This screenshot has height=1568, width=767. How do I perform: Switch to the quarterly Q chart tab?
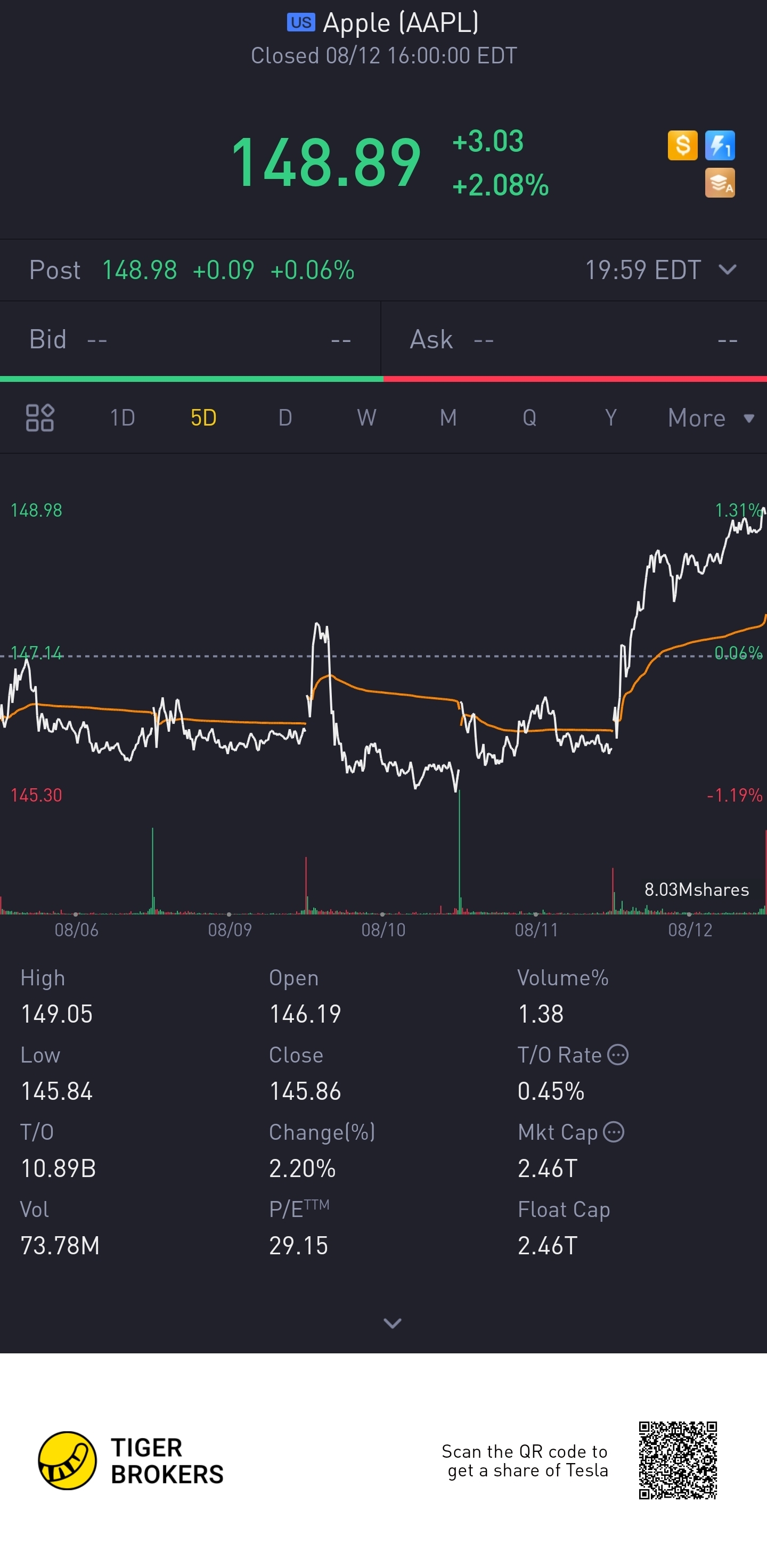529,418
